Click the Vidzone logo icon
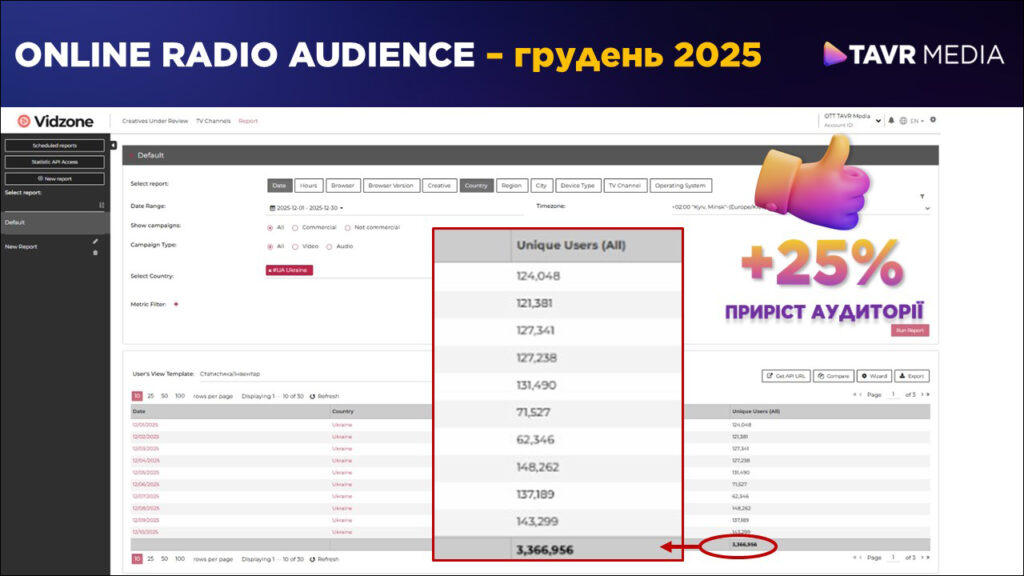Viewport: 1024px width, 576px height. click(24, 120)
